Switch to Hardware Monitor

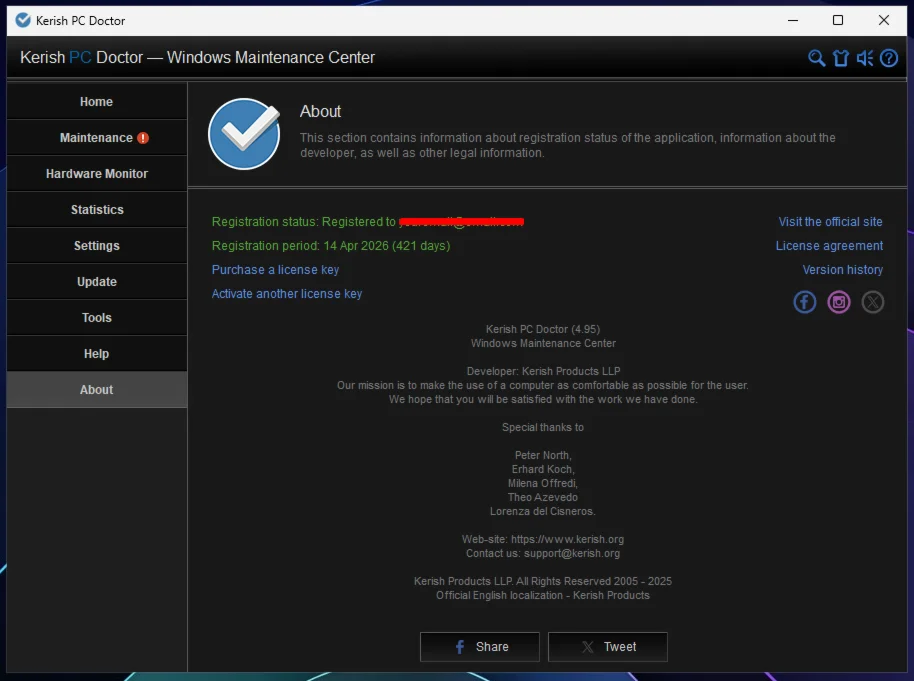97,174
